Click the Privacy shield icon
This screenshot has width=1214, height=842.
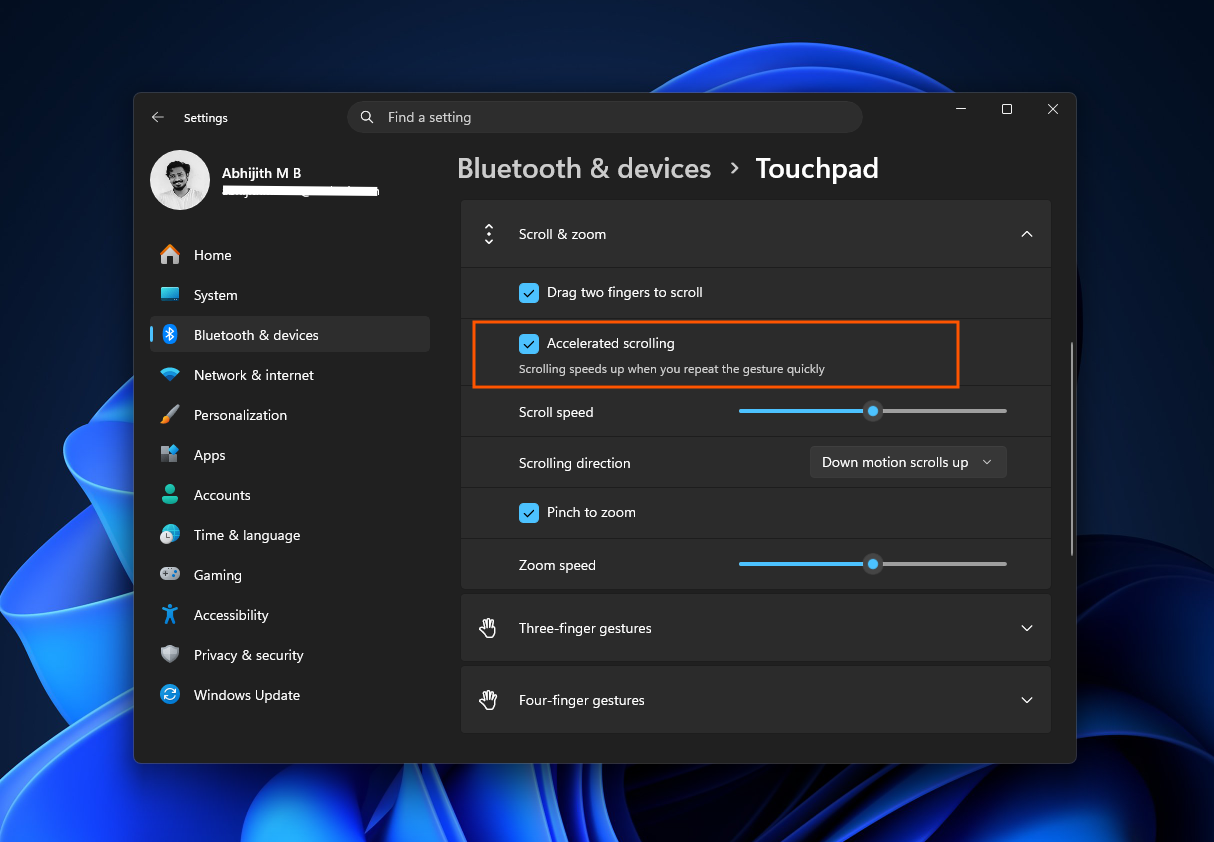click(x=170, y=655)
